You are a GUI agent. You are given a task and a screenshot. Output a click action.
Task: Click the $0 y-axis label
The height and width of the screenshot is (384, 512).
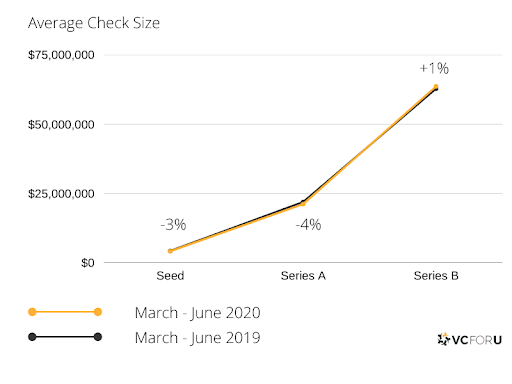(88, 263)
